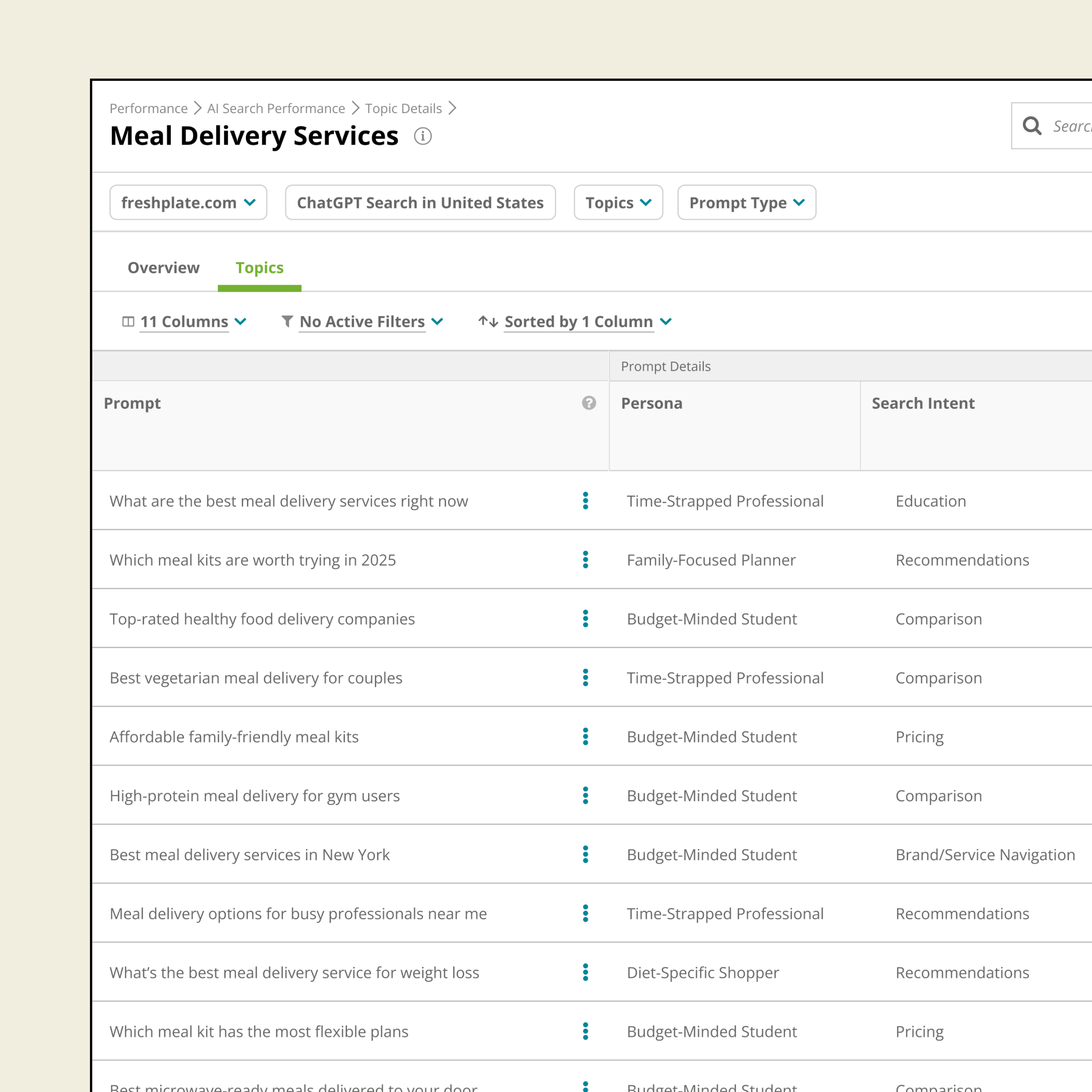Expand the 11 Columns selector
1092x1092 pixels.
(184, 321)
